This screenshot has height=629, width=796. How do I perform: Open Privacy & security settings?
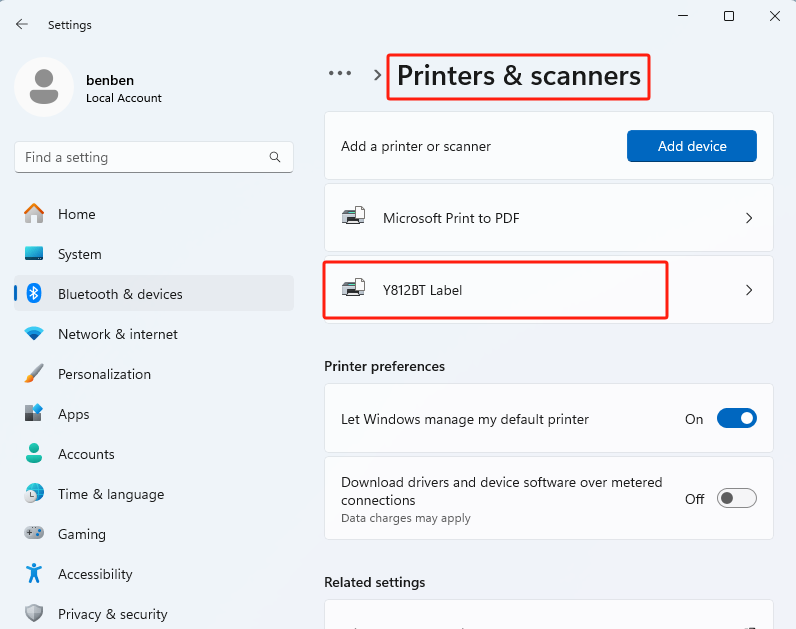(x=154, y=613)
